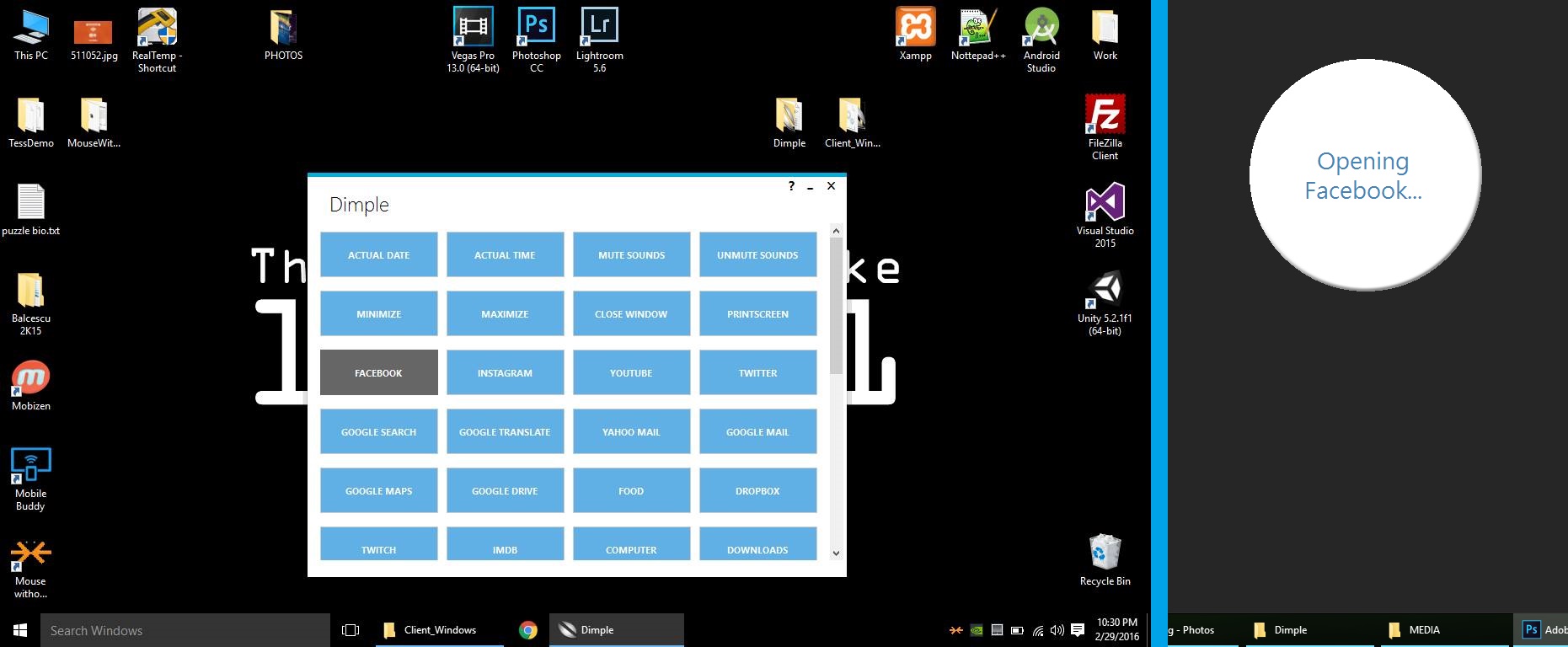This screenshot has width=1568, height=647.
Task: Select the puzzle bio.txt file
Action: pos(31,211)
